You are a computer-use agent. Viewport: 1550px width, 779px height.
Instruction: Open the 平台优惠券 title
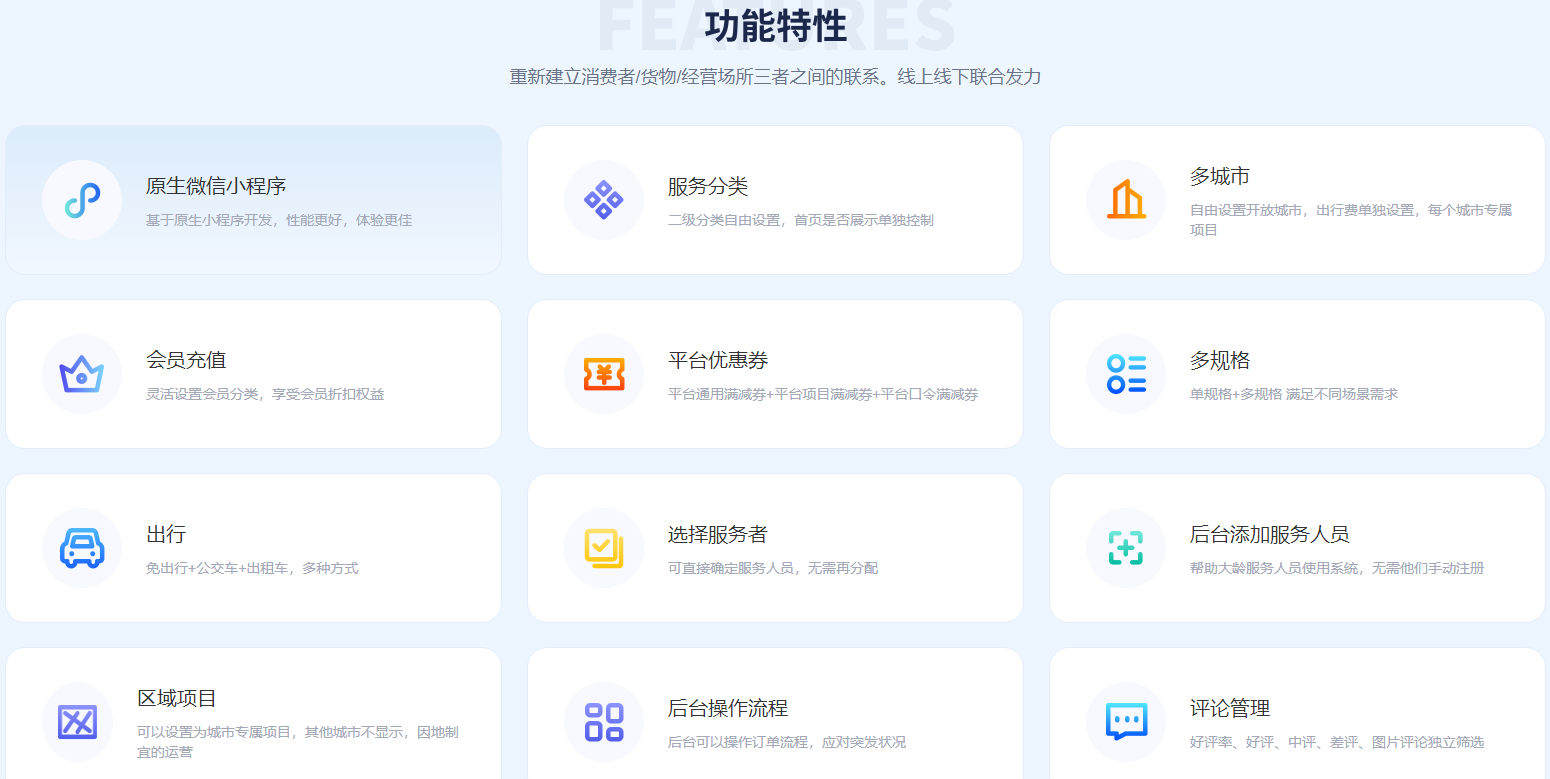[718, 360]
